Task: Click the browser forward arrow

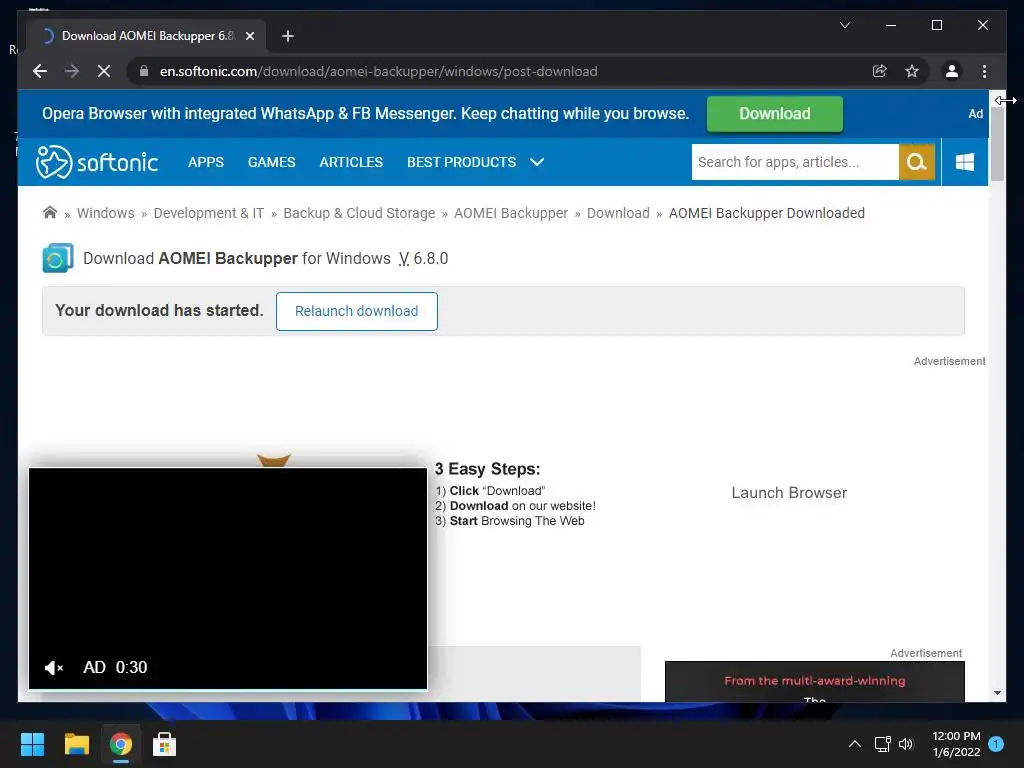Action: (x=72, y=71)
